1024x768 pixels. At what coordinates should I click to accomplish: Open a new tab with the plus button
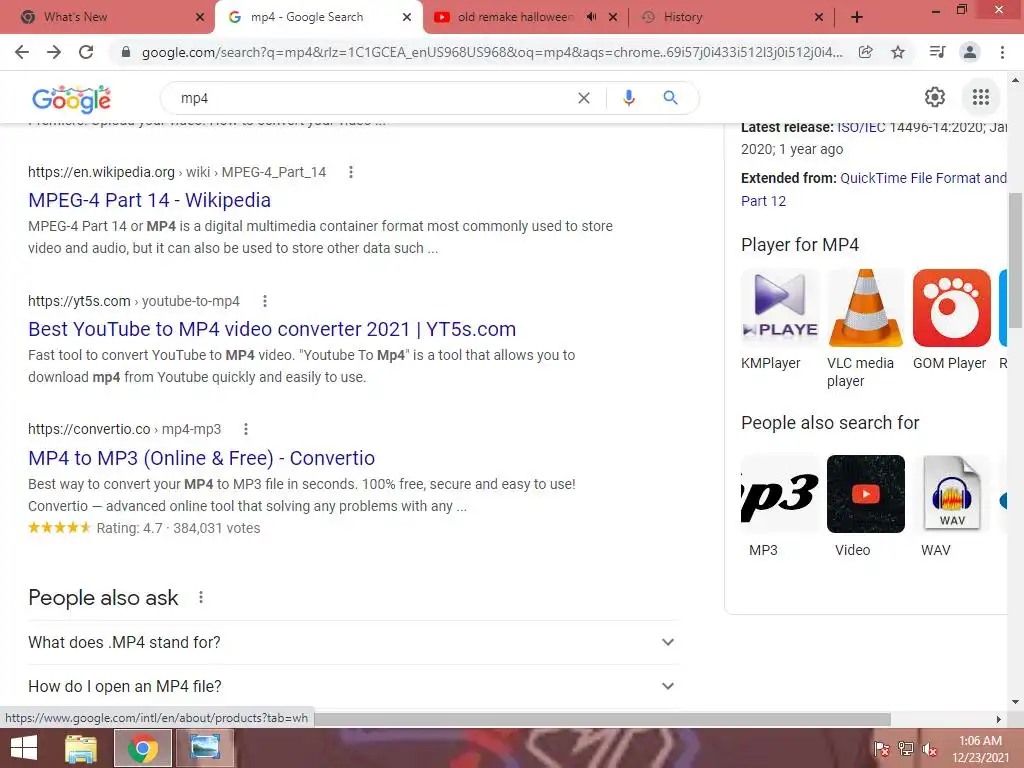(857, 17)
